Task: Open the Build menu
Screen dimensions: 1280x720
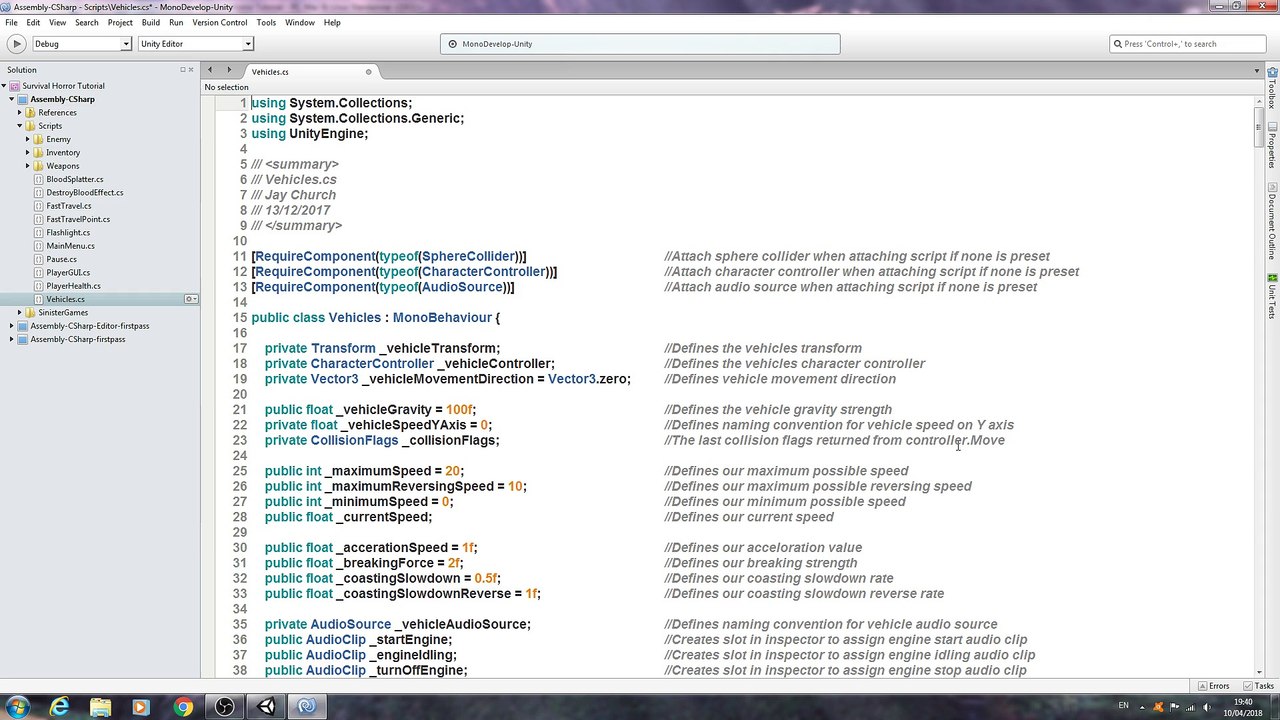Action: 151,22
